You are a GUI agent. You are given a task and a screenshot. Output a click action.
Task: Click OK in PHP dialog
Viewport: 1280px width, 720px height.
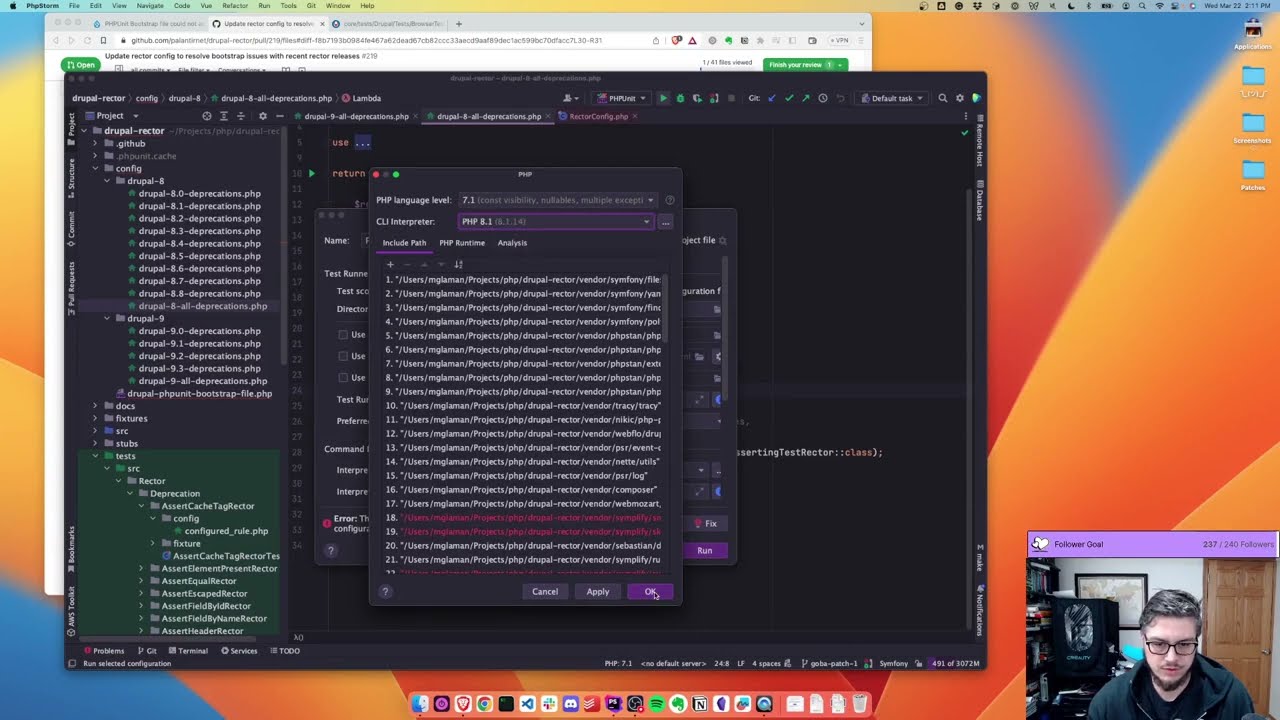click(651, 592)
